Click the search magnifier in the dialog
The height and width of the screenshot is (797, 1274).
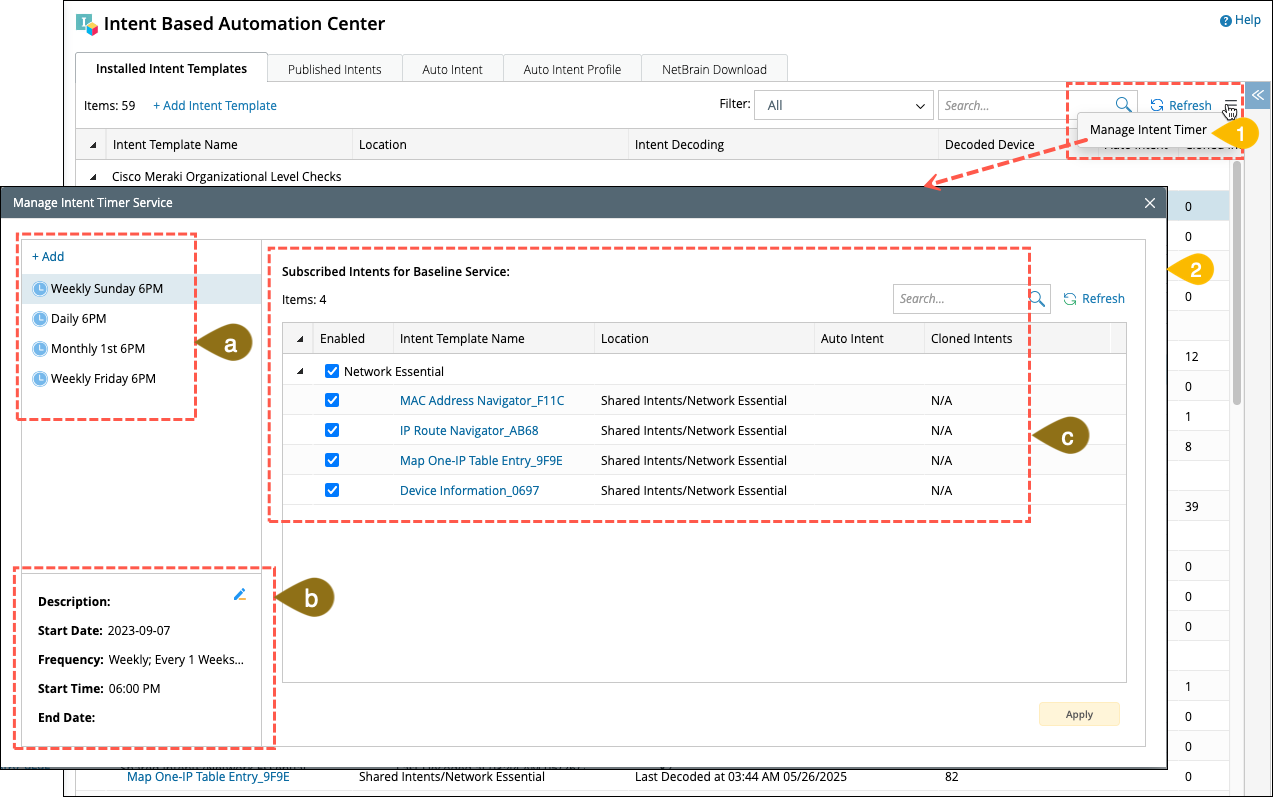coord(1037,299)
